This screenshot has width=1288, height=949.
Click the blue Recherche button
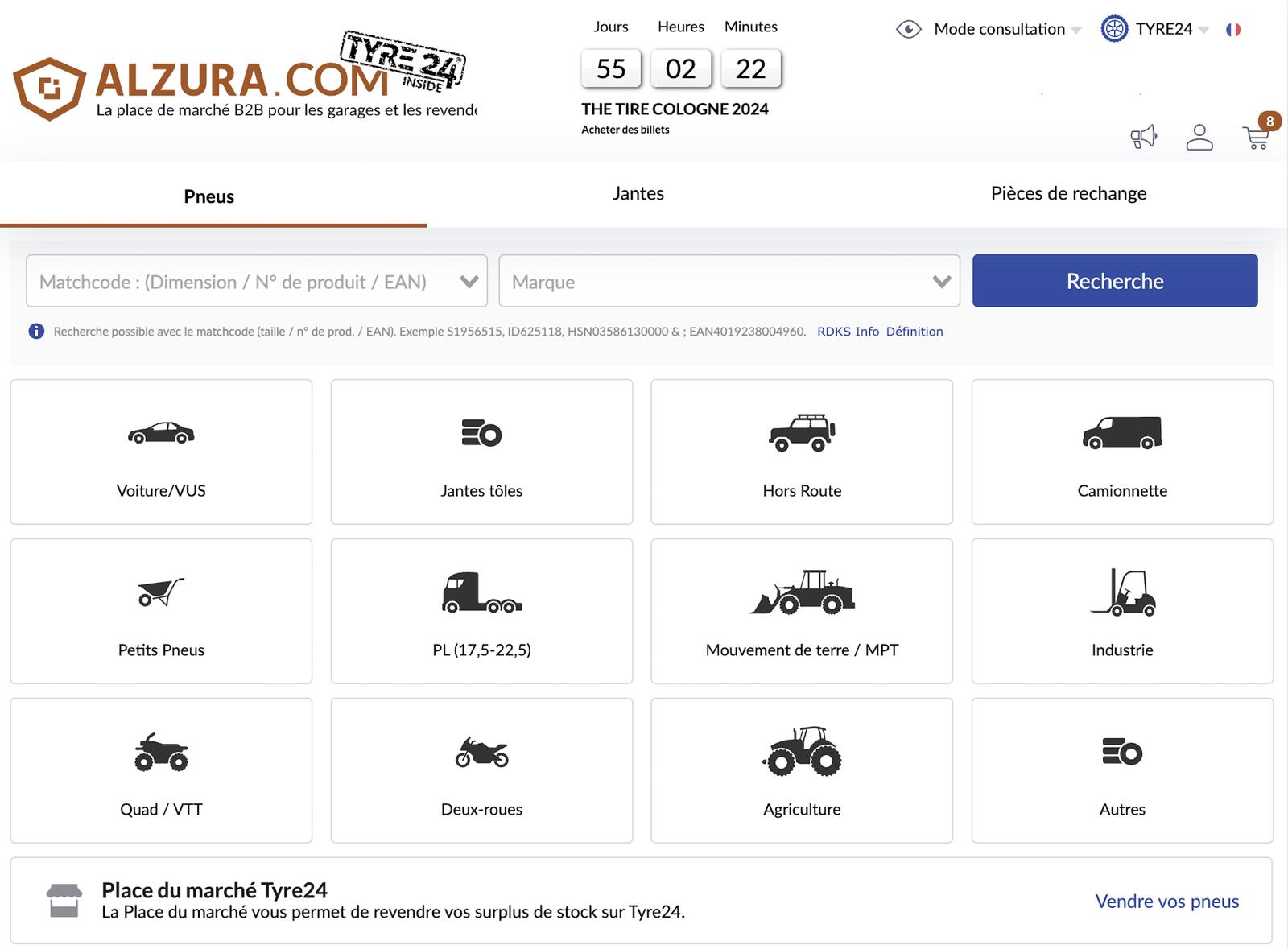[x=1115, y=281]
